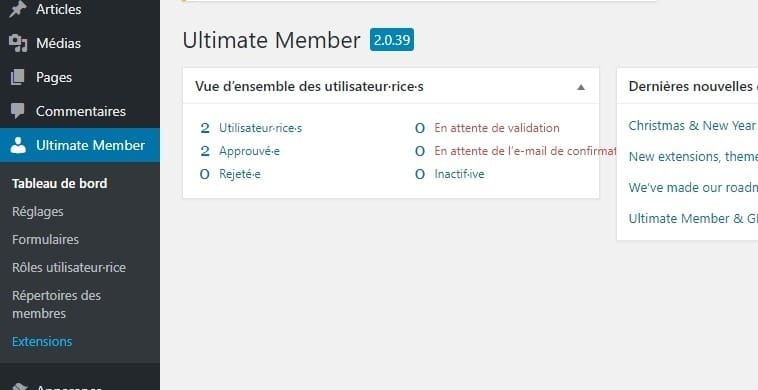Open the Approuvé·e users link
This screenshot has width=758, height=390.
[249, 151]
